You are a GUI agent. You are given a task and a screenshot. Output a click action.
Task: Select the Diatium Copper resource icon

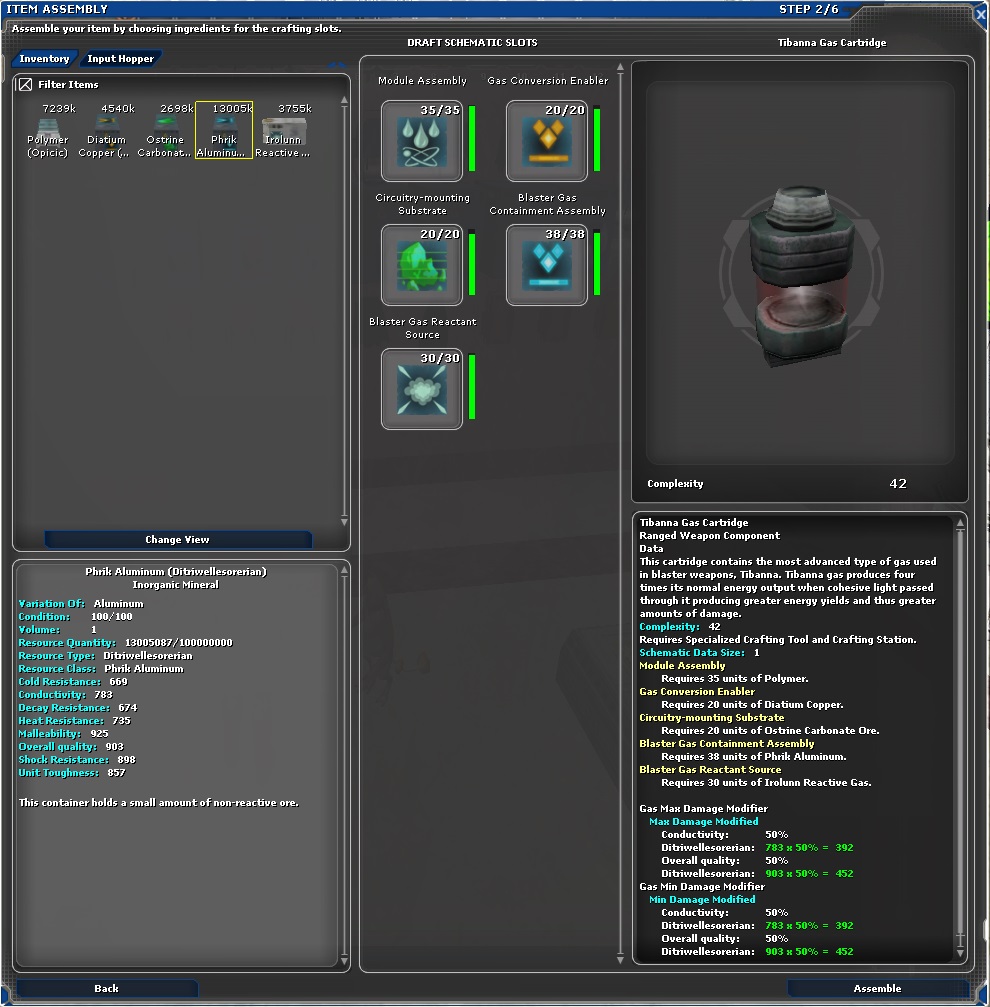click(106, 130)
